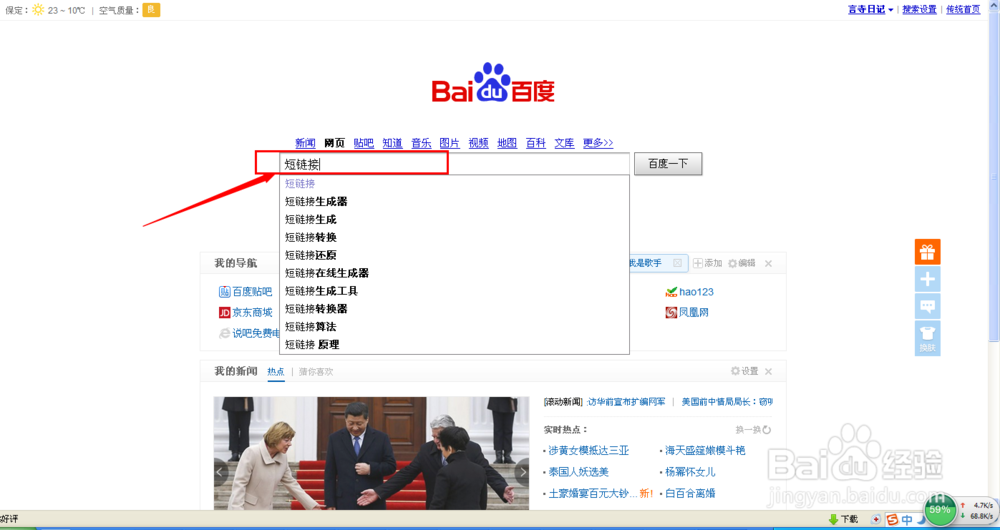Select the 新闻 search category
This screenshot has height=530, width=1000.
[x=305, y=143]
